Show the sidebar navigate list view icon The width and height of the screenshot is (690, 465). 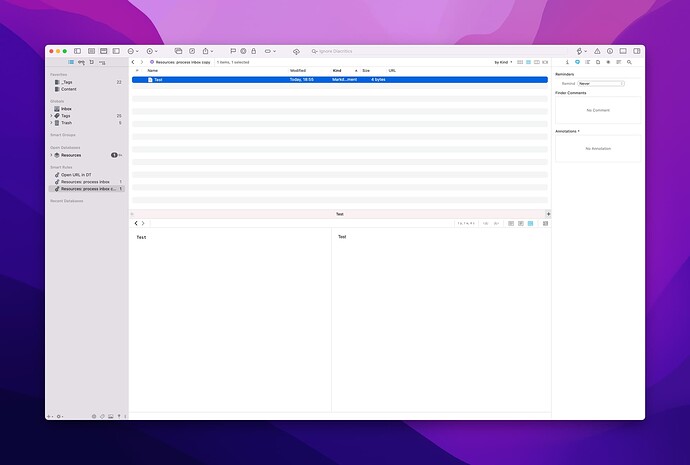point(71,62)
